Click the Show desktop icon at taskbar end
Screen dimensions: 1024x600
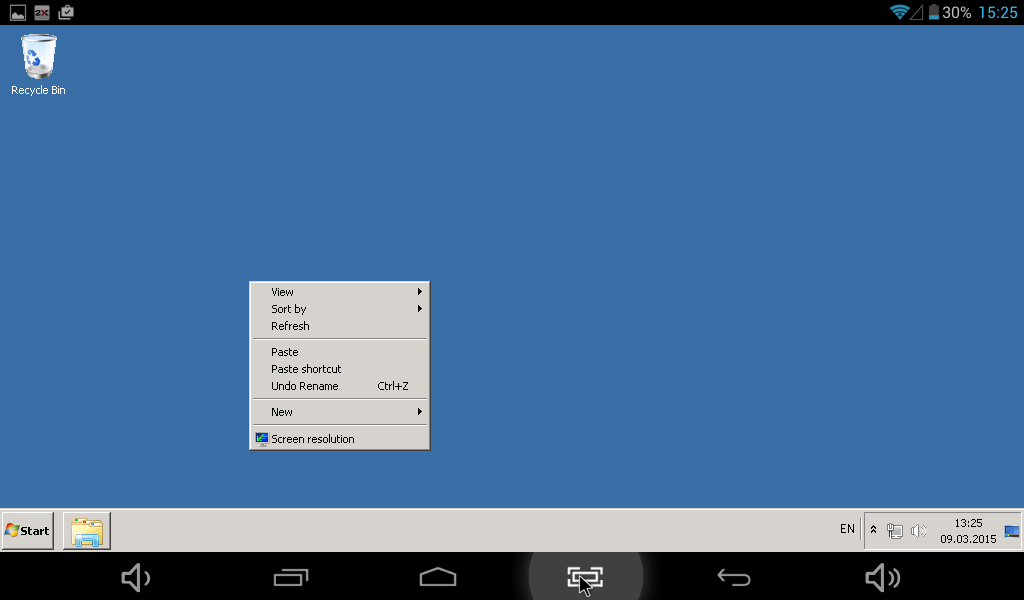click(x=1012, y=531)
